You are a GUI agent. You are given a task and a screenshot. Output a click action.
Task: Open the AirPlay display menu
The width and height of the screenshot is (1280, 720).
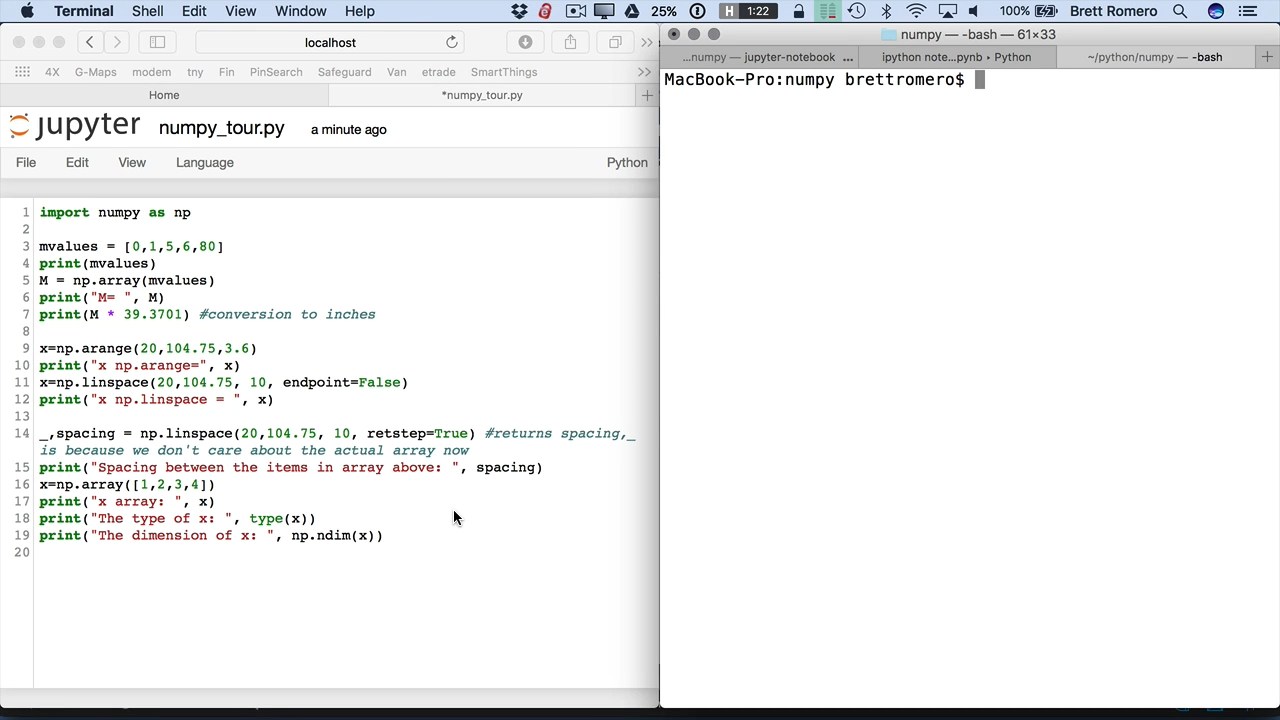coord(946,11)
